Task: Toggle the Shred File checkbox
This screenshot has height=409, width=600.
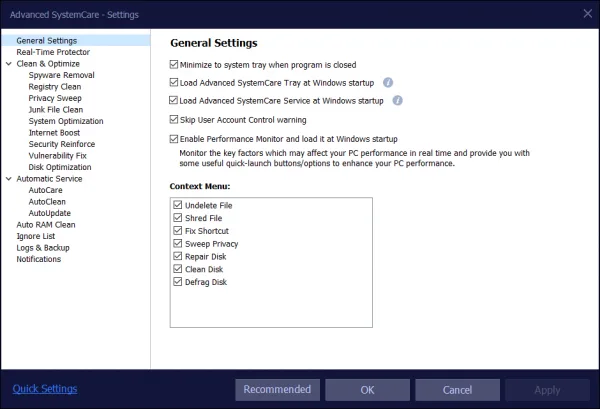Action: (x=178, y=218)
